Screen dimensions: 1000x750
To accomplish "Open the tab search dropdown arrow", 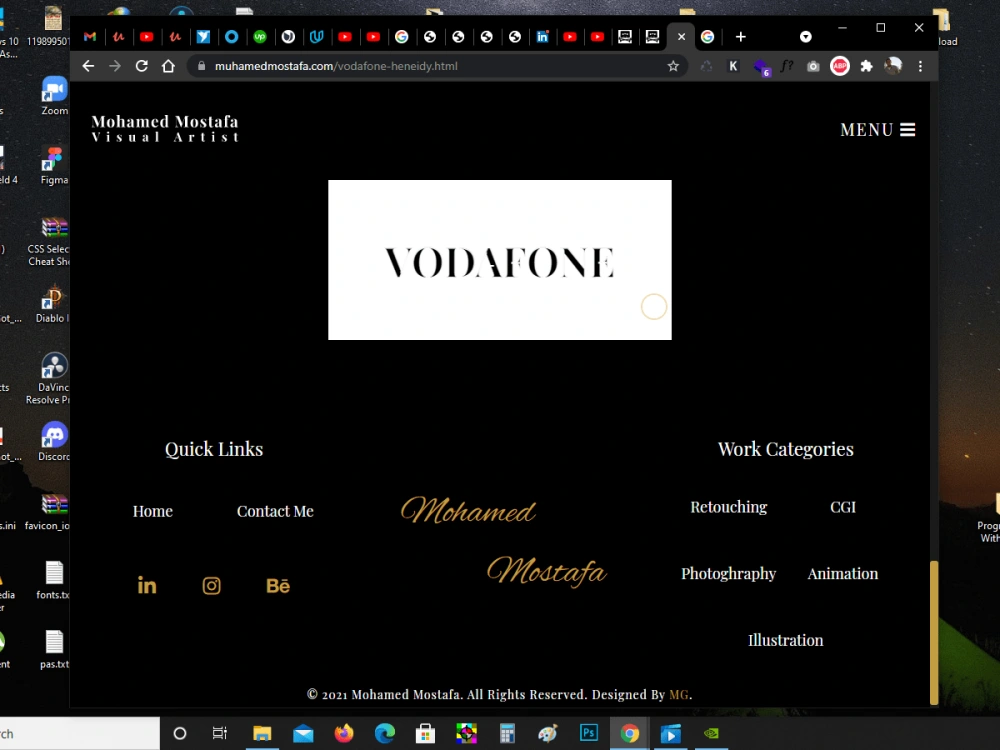I will click(x=805, y=37).
